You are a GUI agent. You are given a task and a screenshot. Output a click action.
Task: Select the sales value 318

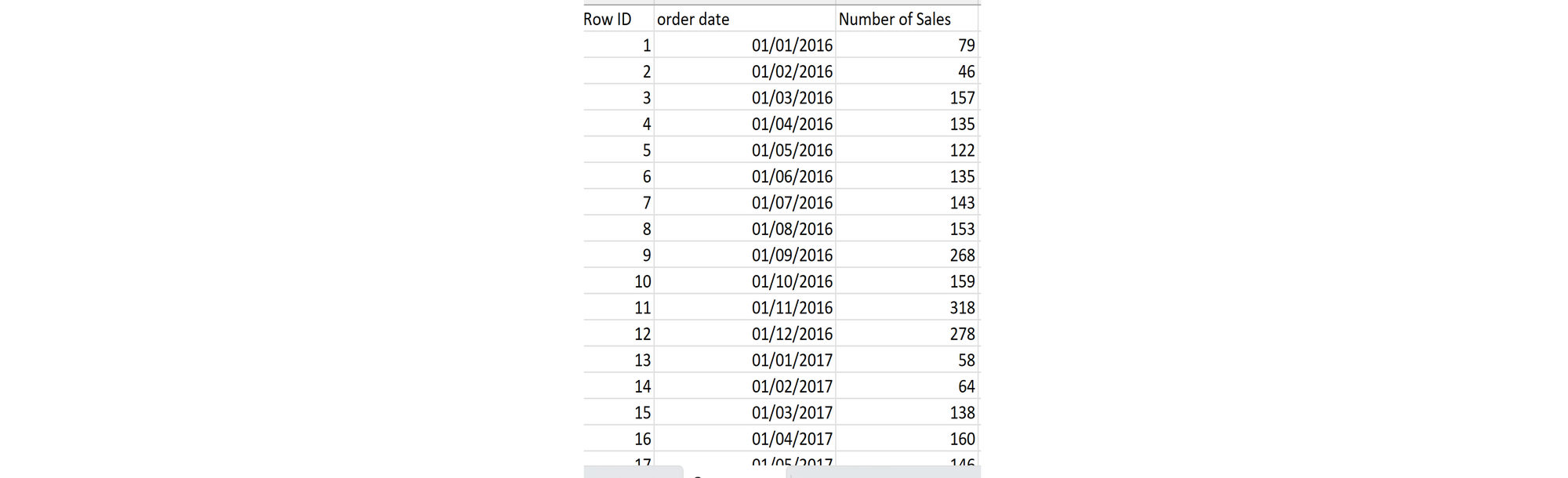[962, 308]
